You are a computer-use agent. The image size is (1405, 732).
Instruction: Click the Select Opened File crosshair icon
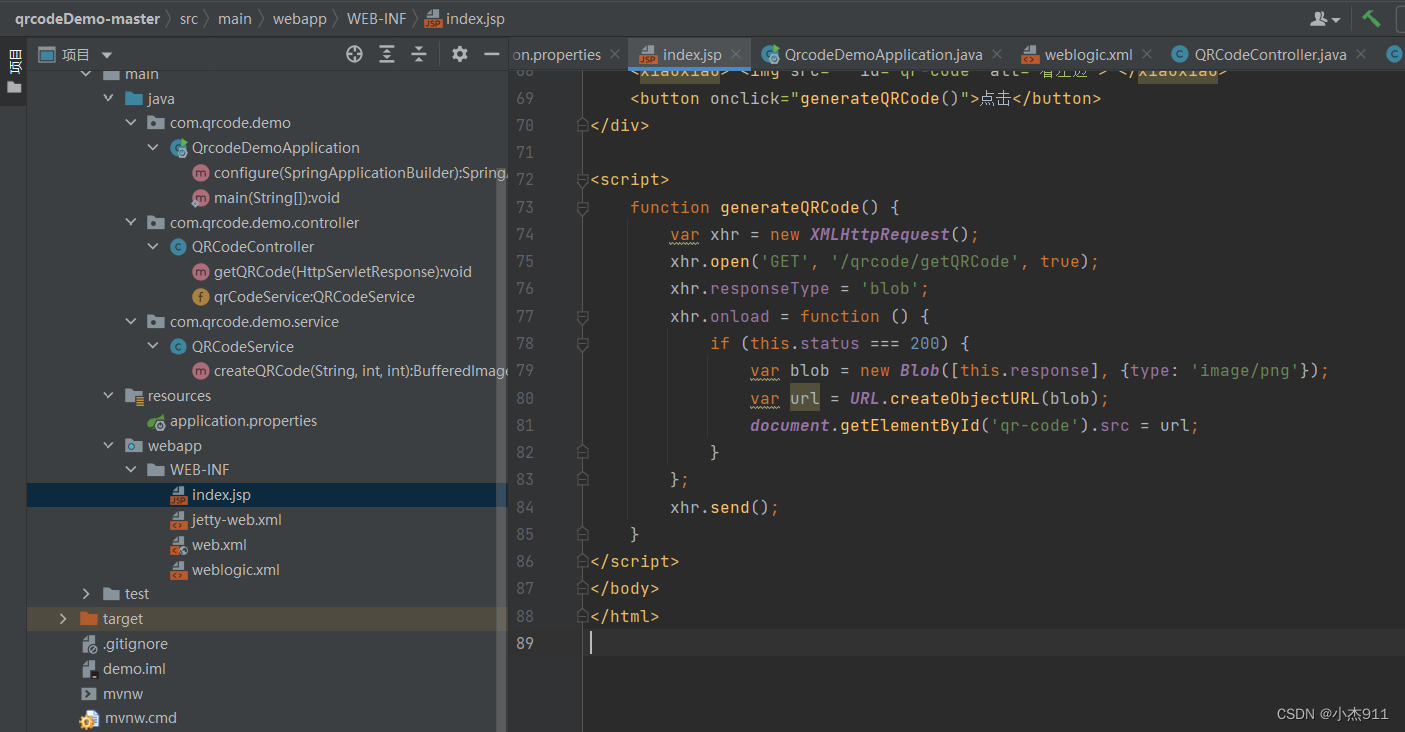[x=354, y=55]
